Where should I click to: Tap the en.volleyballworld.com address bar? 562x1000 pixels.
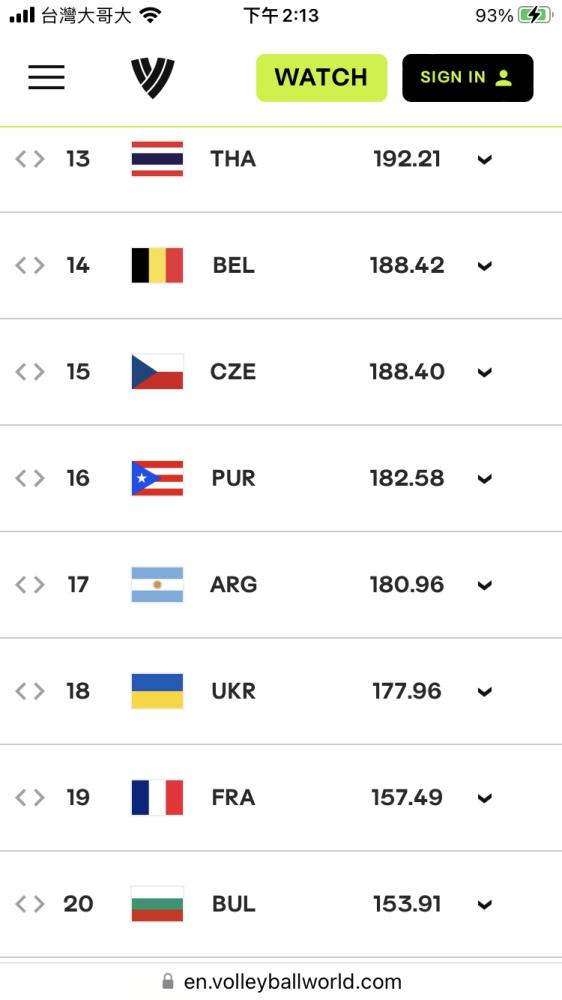pyautogui.click(x=281, y=982)
